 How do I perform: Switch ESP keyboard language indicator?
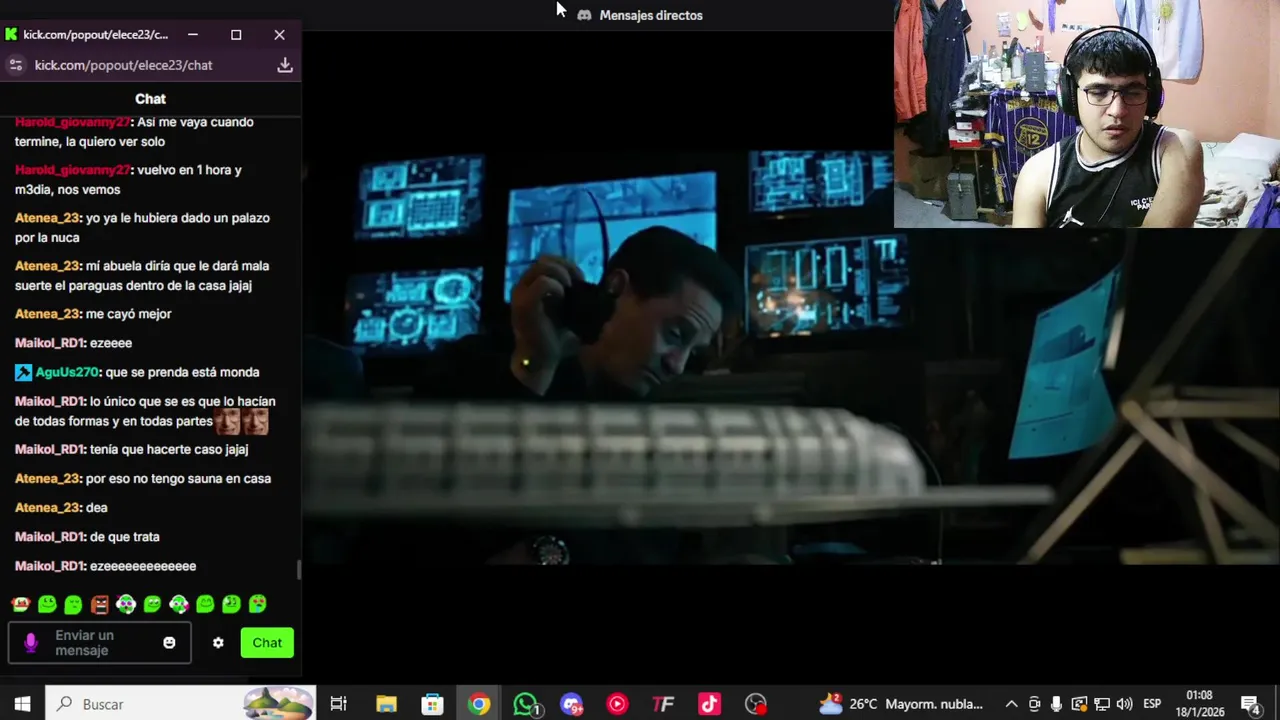tap(1152, 704)
